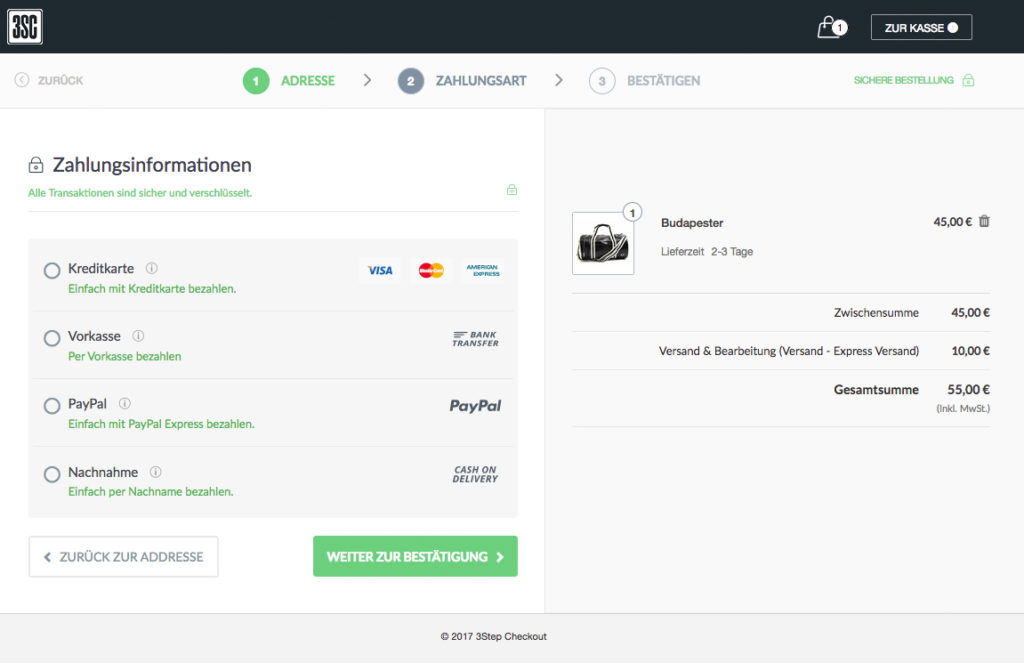The width and height of the screenshot is (1024, 663).
Task: Click Zurück zur Addresse button
Action: tap(123, 557)
